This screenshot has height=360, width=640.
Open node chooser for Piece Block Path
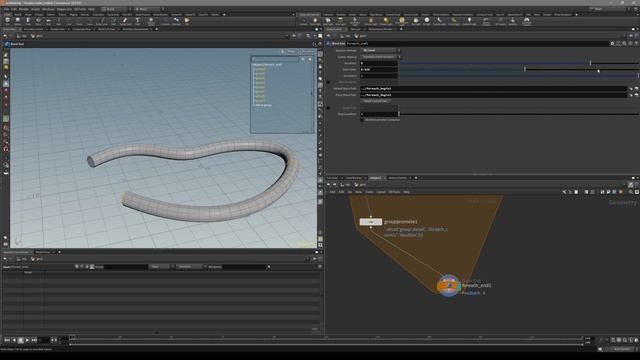[x=636, y=95]
